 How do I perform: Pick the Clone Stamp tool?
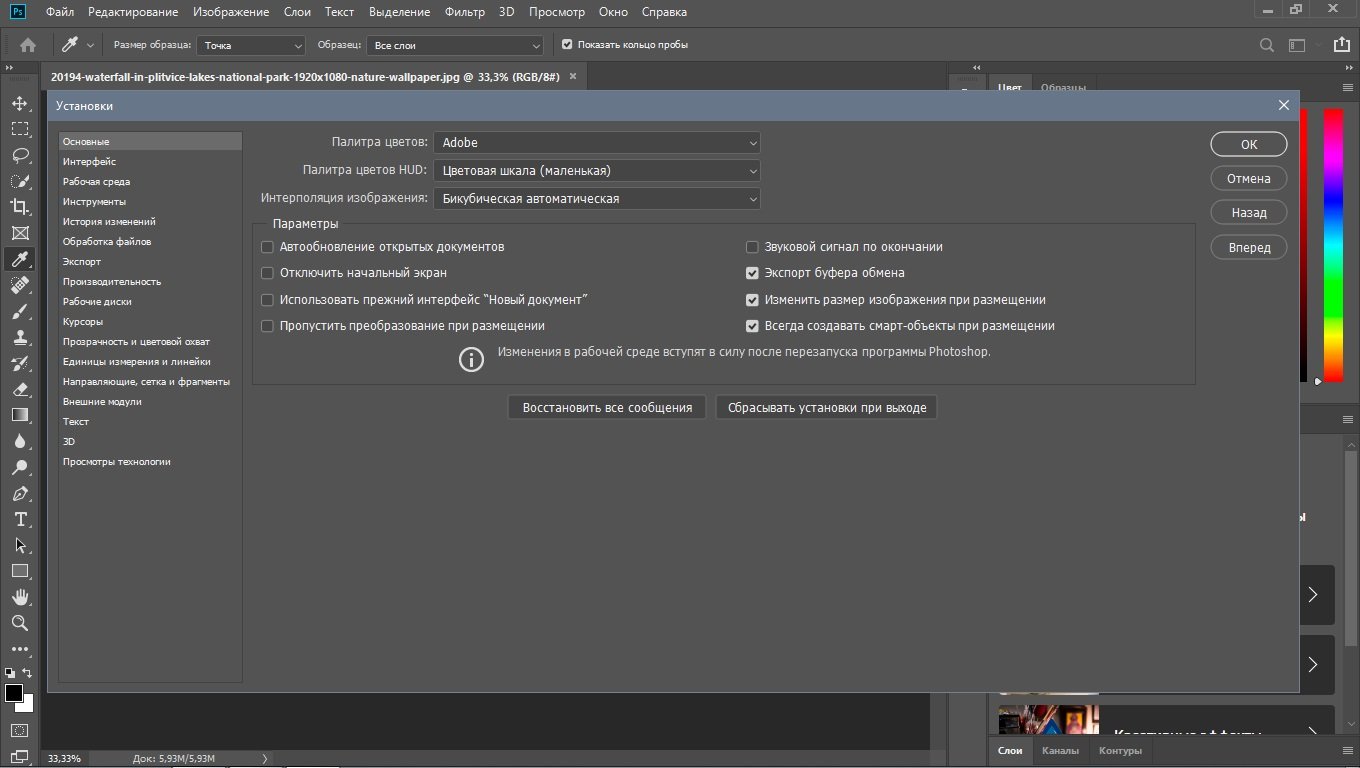point(19,338)
